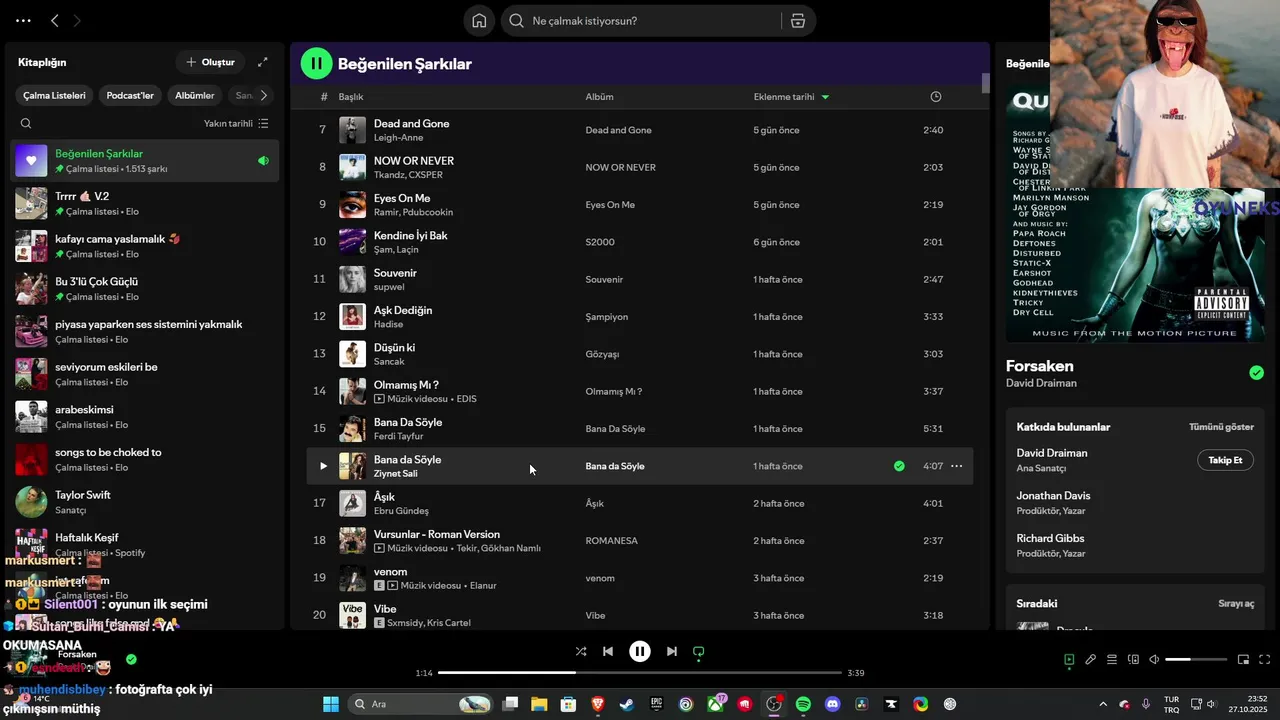Viewport: 1280px width, 720px height.
Task: Click the Windows taskbar Ara search box
Action: tap(420, 704)
